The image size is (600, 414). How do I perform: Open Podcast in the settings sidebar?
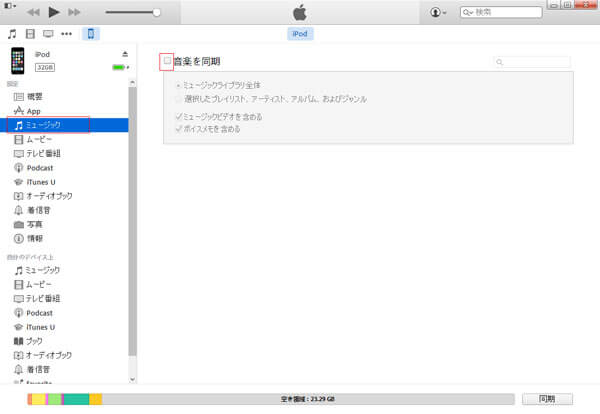[33, 168]
